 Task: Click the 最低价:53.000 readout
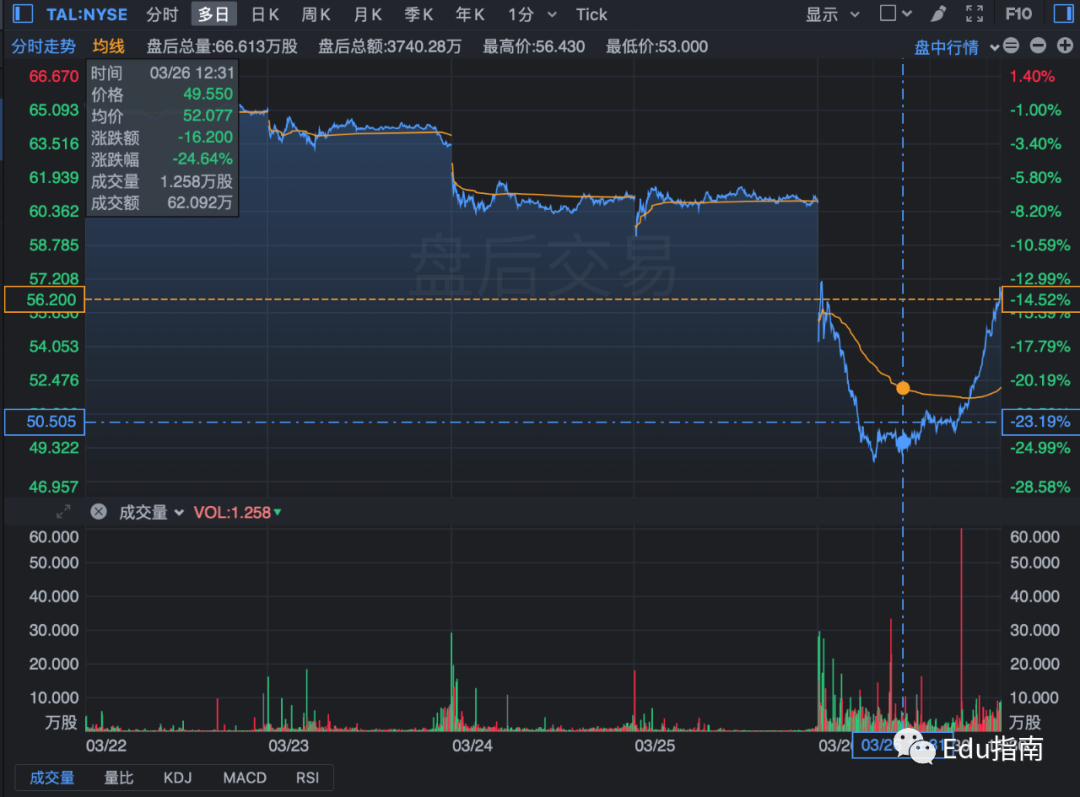[656, 46]
